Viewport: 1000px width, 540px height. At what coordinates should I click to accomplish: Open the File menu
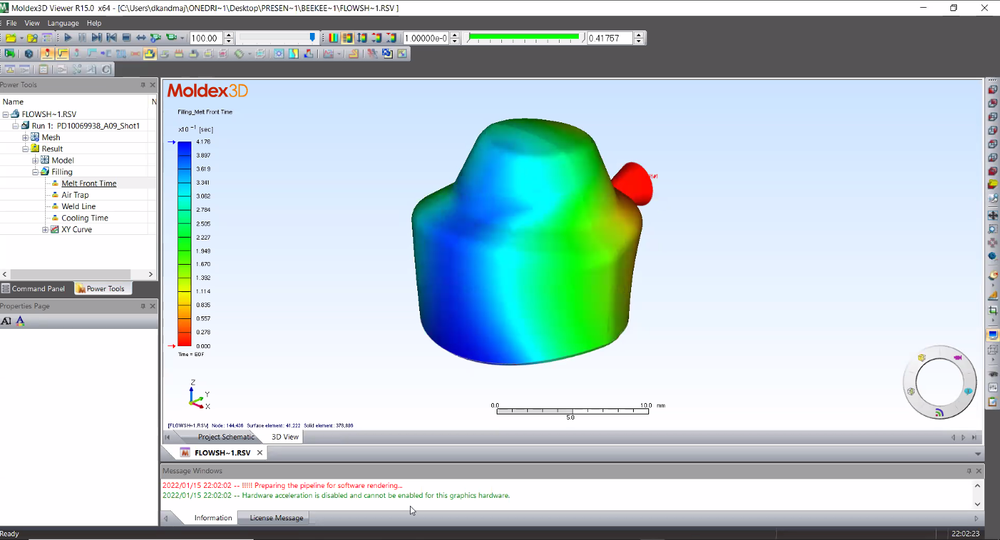tap(11, 23)
